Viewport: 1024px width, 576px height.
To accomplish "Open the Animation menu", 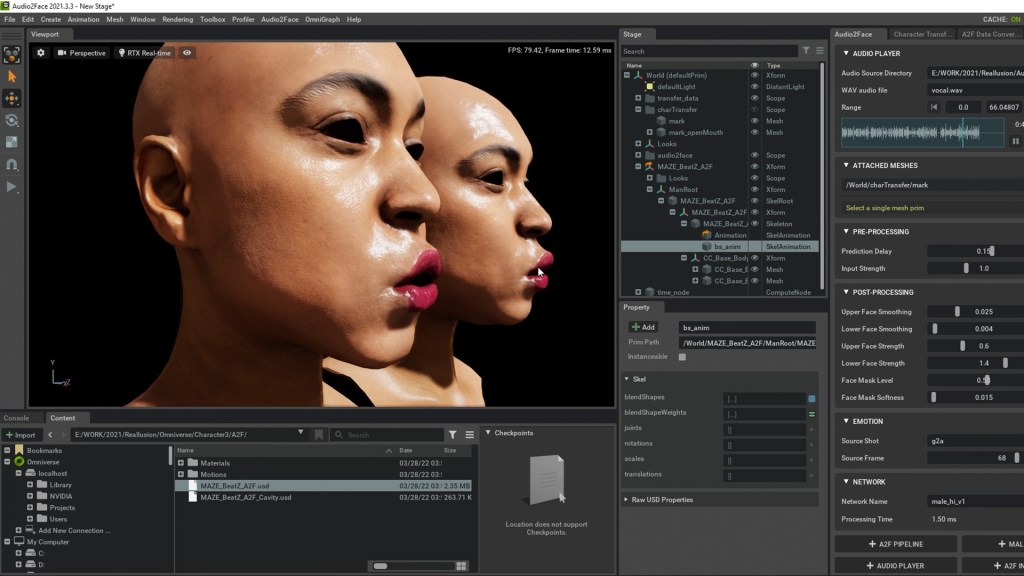I will tap(83, 20).
